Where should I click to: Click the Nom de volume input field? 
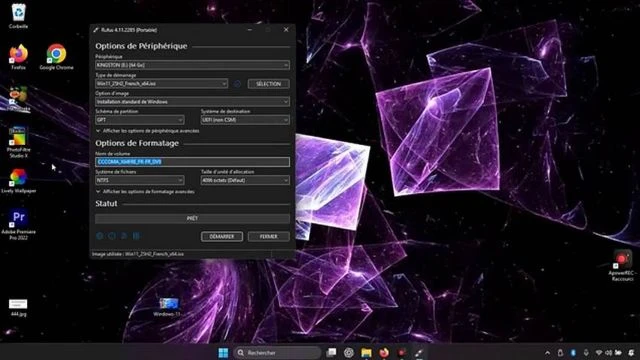coord(192,162)
